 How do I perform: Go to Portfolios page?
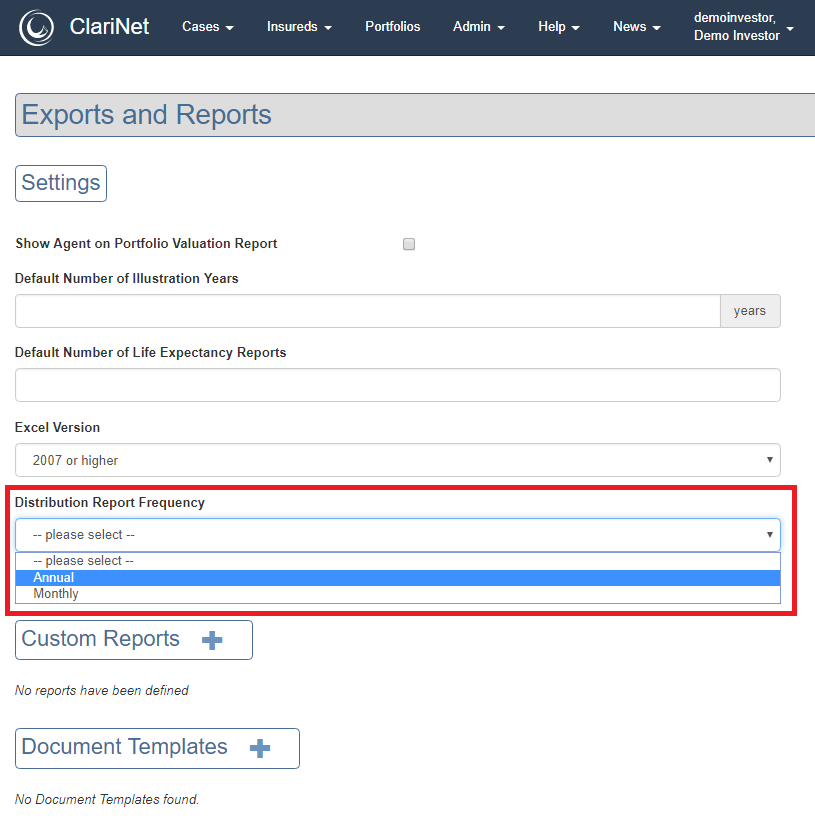(x=393, y=27)
